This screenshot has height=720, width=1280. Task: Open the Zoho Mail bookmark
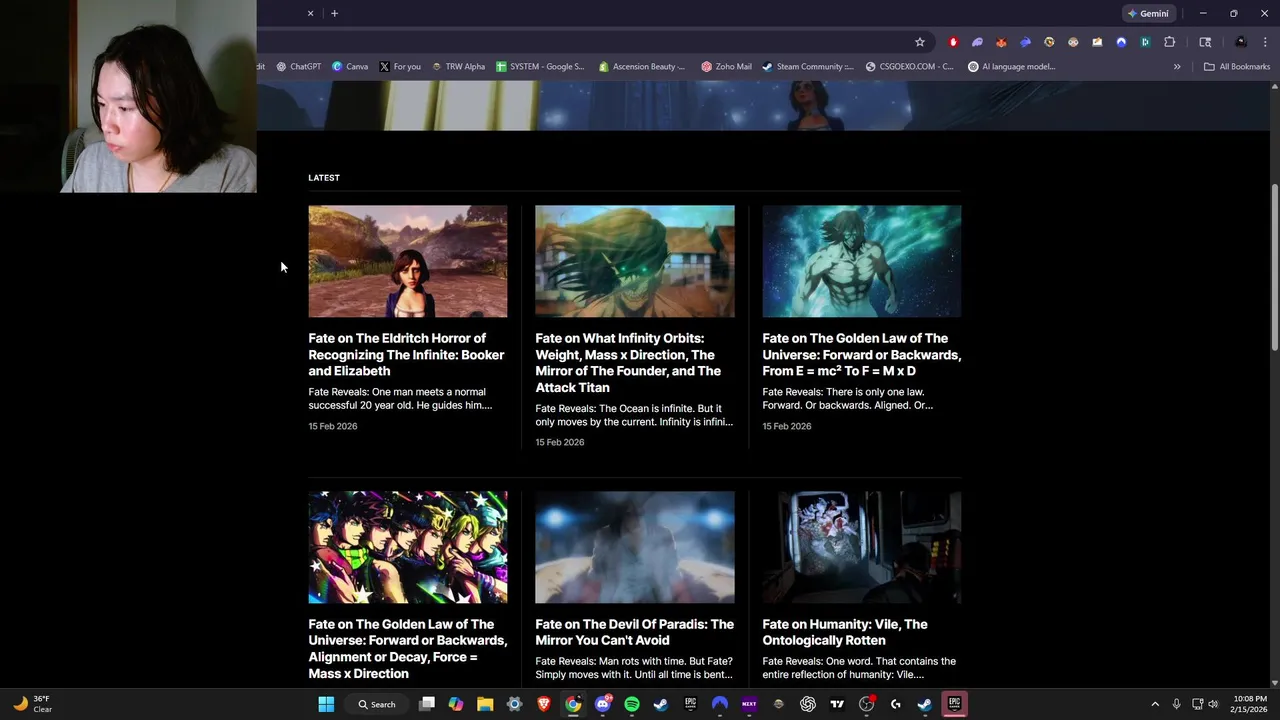(x=726, y=67)
